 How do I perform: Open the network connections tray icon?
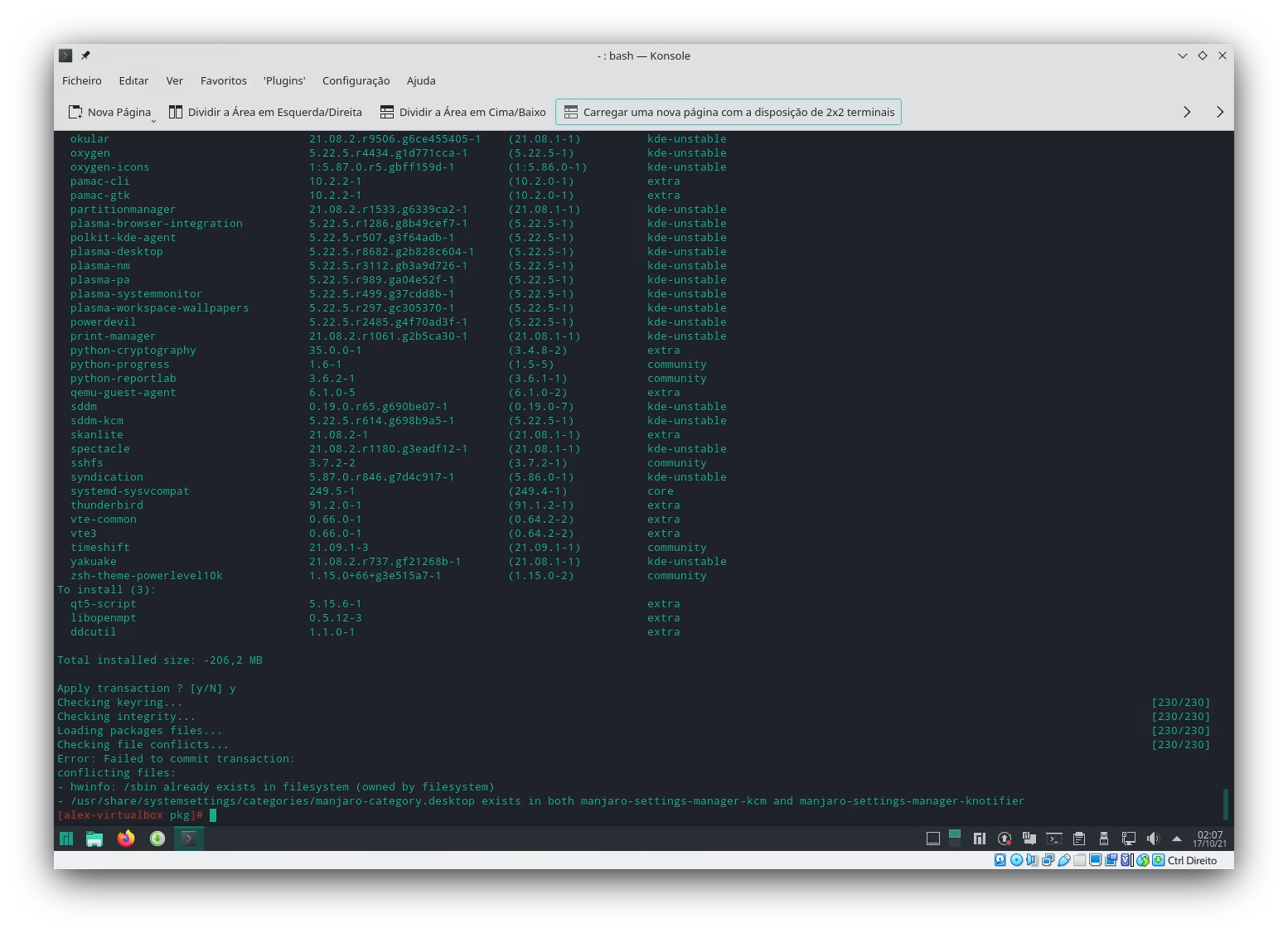click(1128, 839)
